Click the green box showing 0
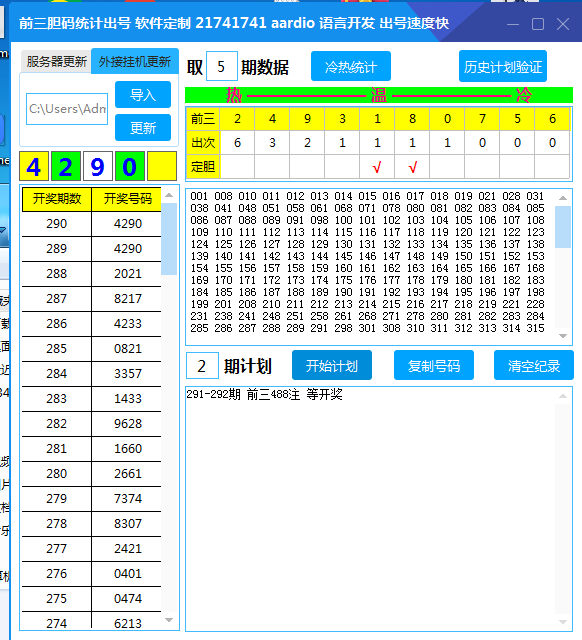 [130, 166]
